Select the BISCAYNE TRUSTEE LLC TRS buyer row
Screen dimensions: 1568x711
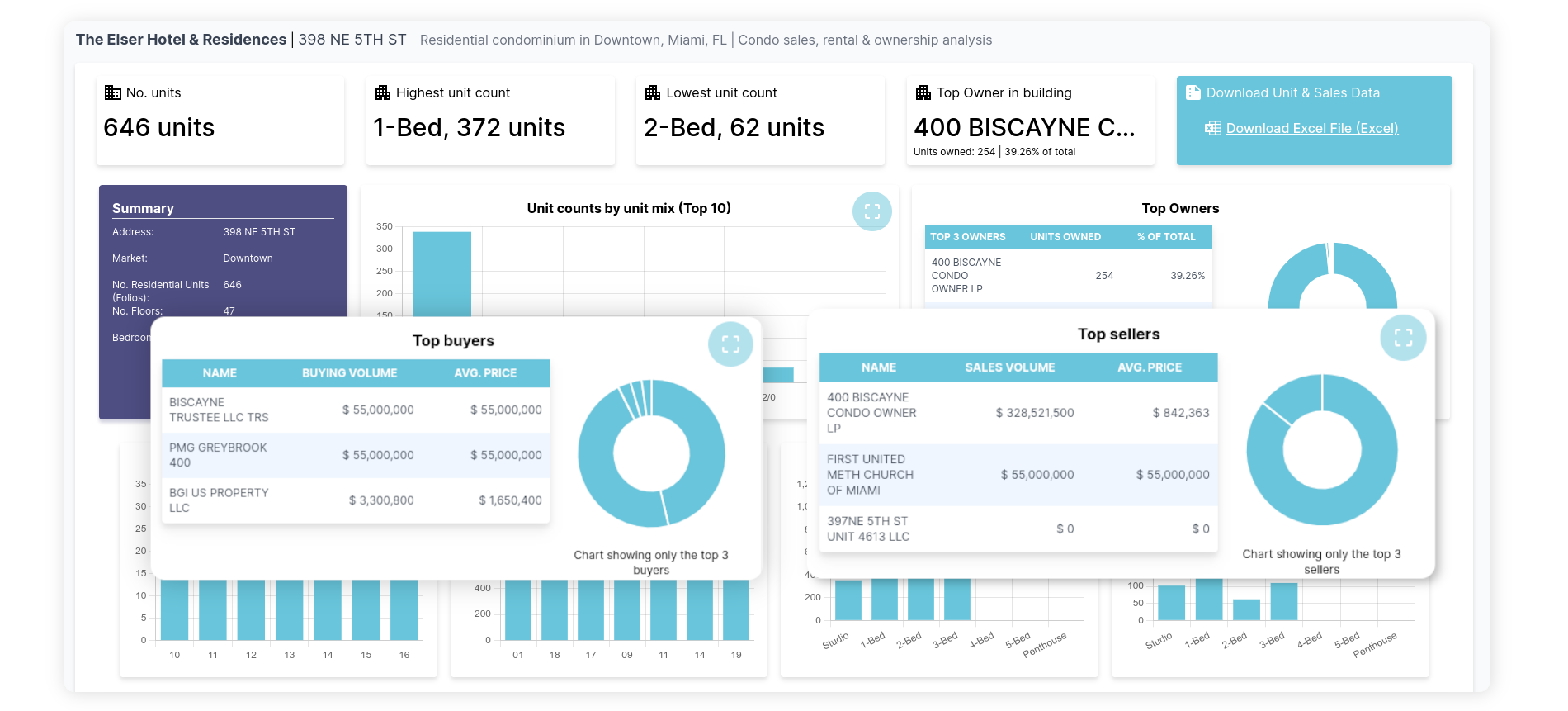(x=356, y=410)
